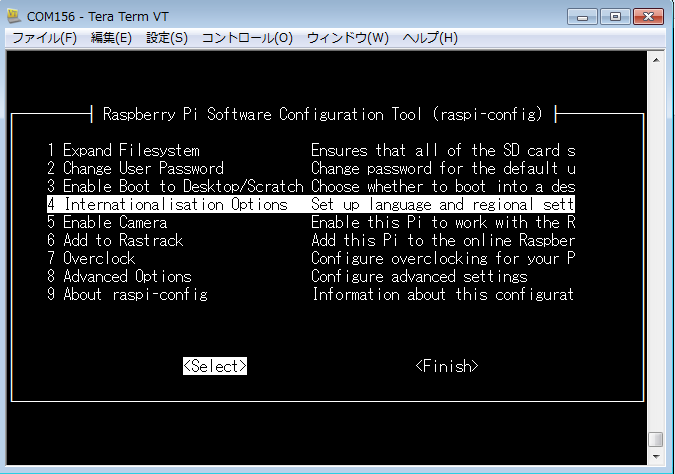The height and width of the screenshot is (474, 675).
Task: Open the ヘルプ(H) menu
Action: 430,38
